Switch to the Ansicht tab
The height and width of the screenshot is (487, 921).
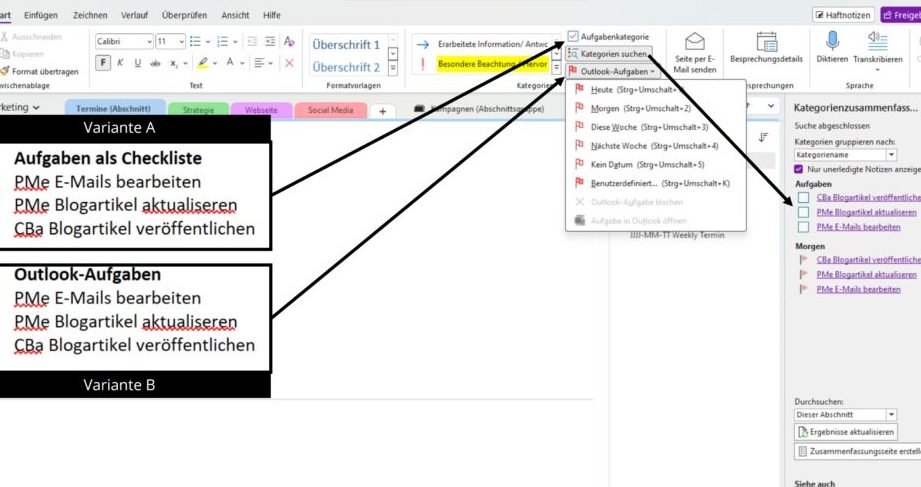[x=235, y=15]
